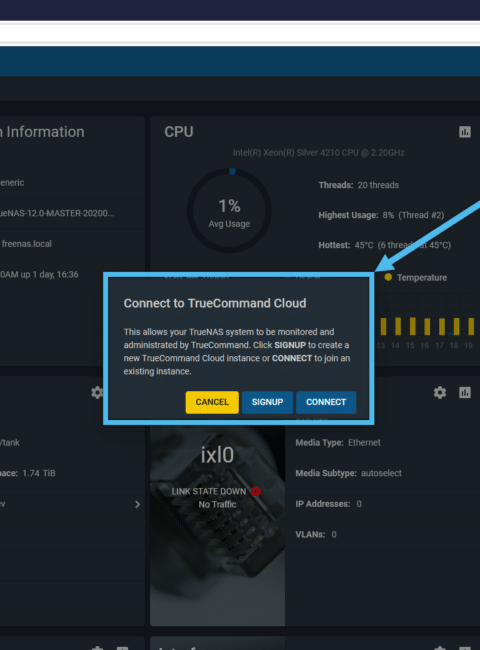Expand the pool details chevron arrow
The image size is (480, 650).
click(x=137, y=504)
